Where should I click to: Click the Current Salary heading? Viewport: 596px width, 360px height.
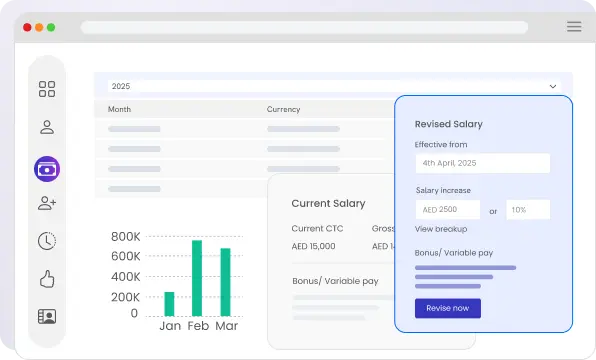click(x=328, y=203)
